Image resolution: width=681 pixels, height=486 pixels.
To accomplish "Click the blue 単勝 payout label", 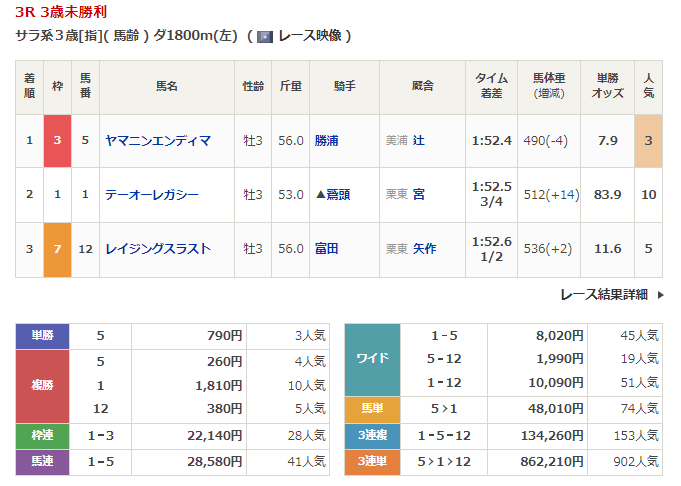I will tap(42, 336).
